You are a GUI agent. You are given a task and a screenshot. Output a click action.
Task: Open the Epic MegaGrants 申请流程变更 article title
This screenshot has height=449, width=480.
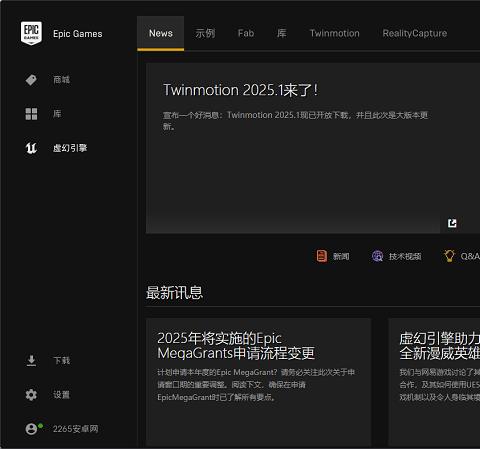click(236, 346)
